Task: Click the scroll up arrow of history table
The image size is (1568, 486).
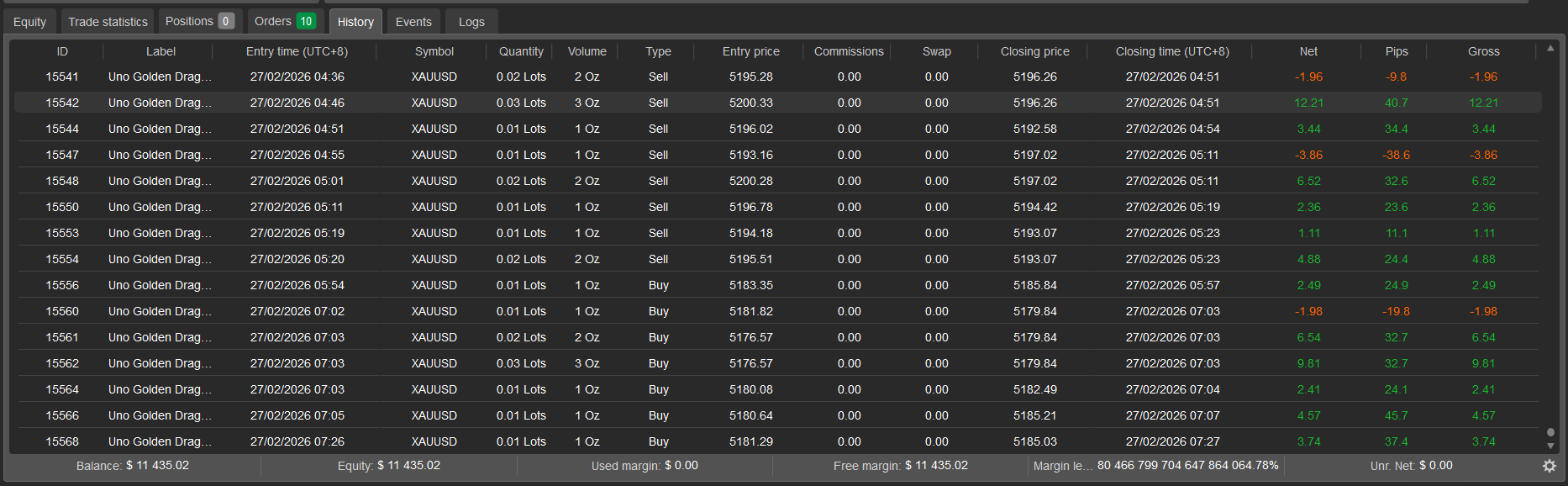Action: pos(1550,49)
